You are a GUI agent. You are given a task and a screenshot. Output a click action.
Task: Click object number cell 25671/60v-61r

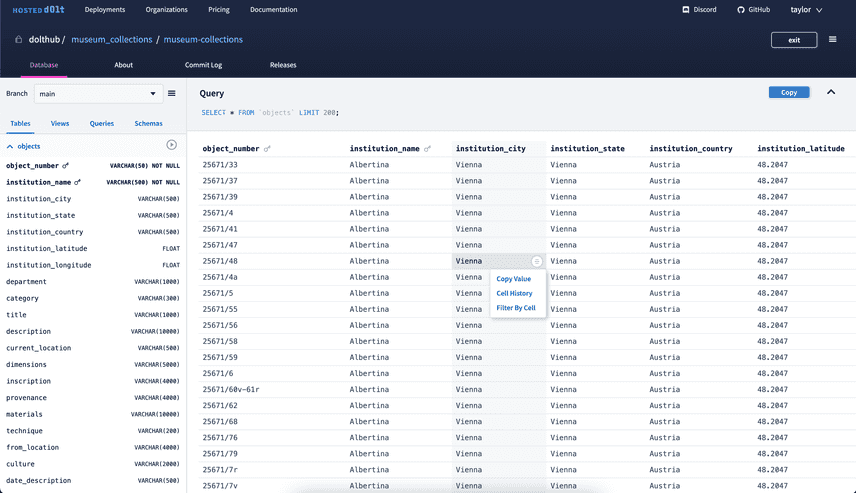point(231,390)
